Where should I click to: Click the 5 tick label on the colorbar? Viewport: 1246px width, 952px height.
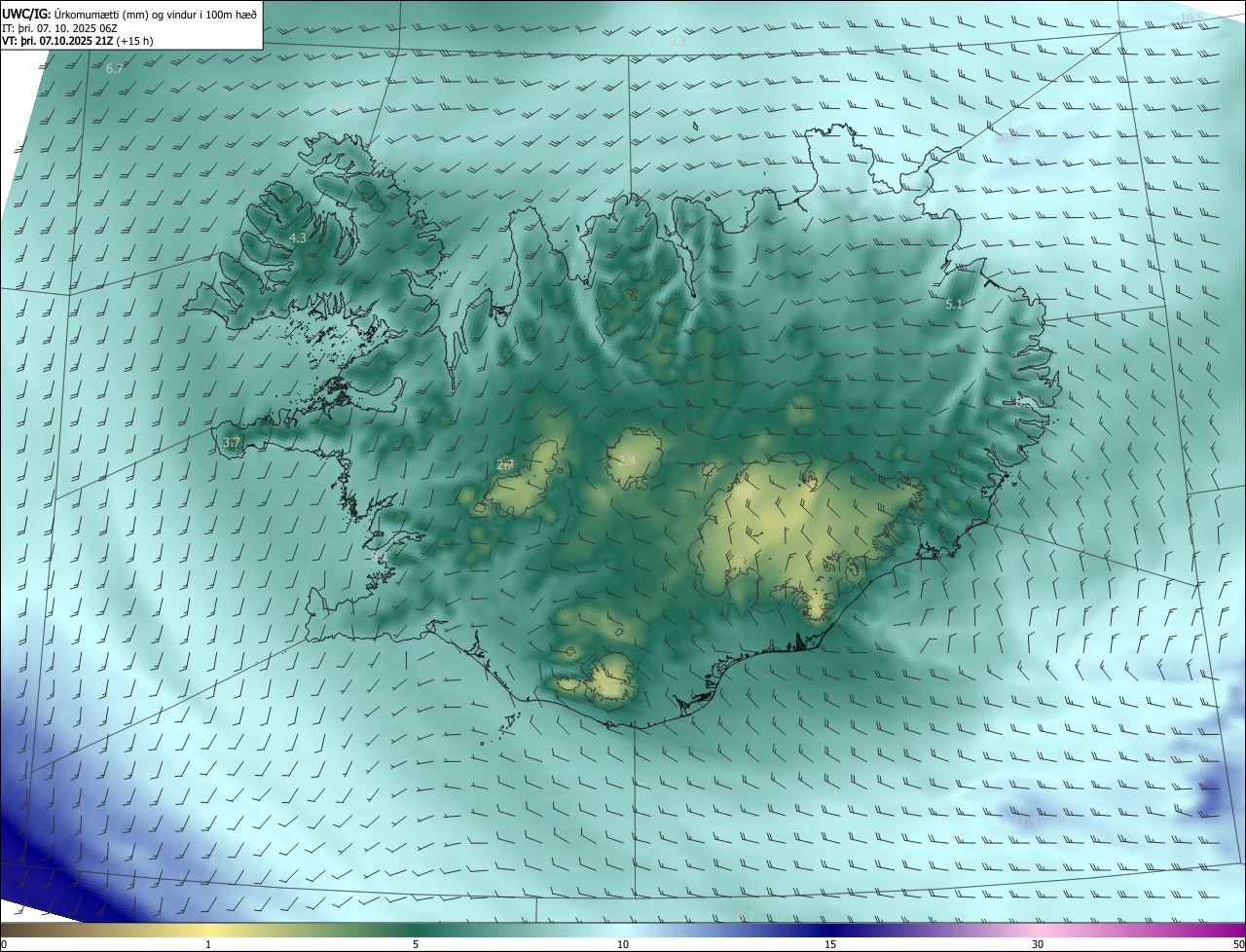click(x=416, y=945)
